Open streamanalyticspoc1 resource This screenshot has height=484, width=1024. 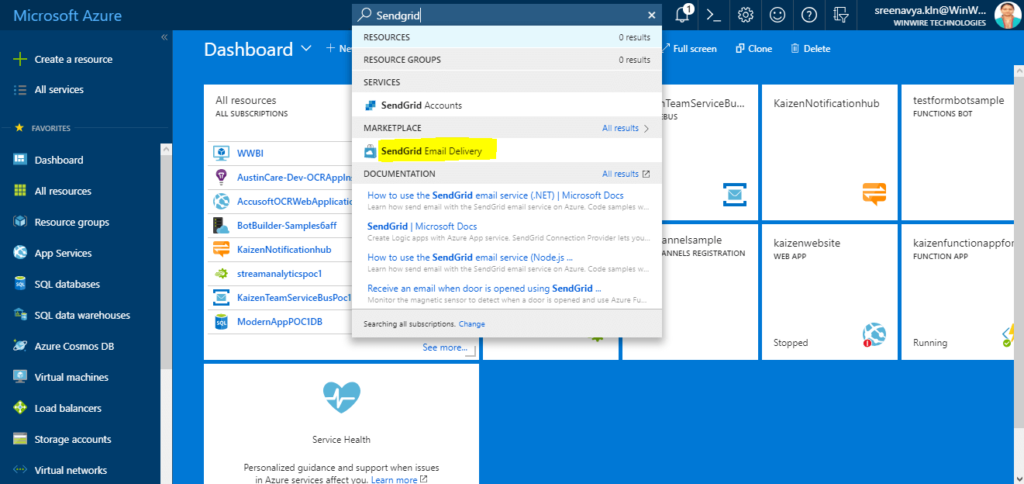[280, 274]
